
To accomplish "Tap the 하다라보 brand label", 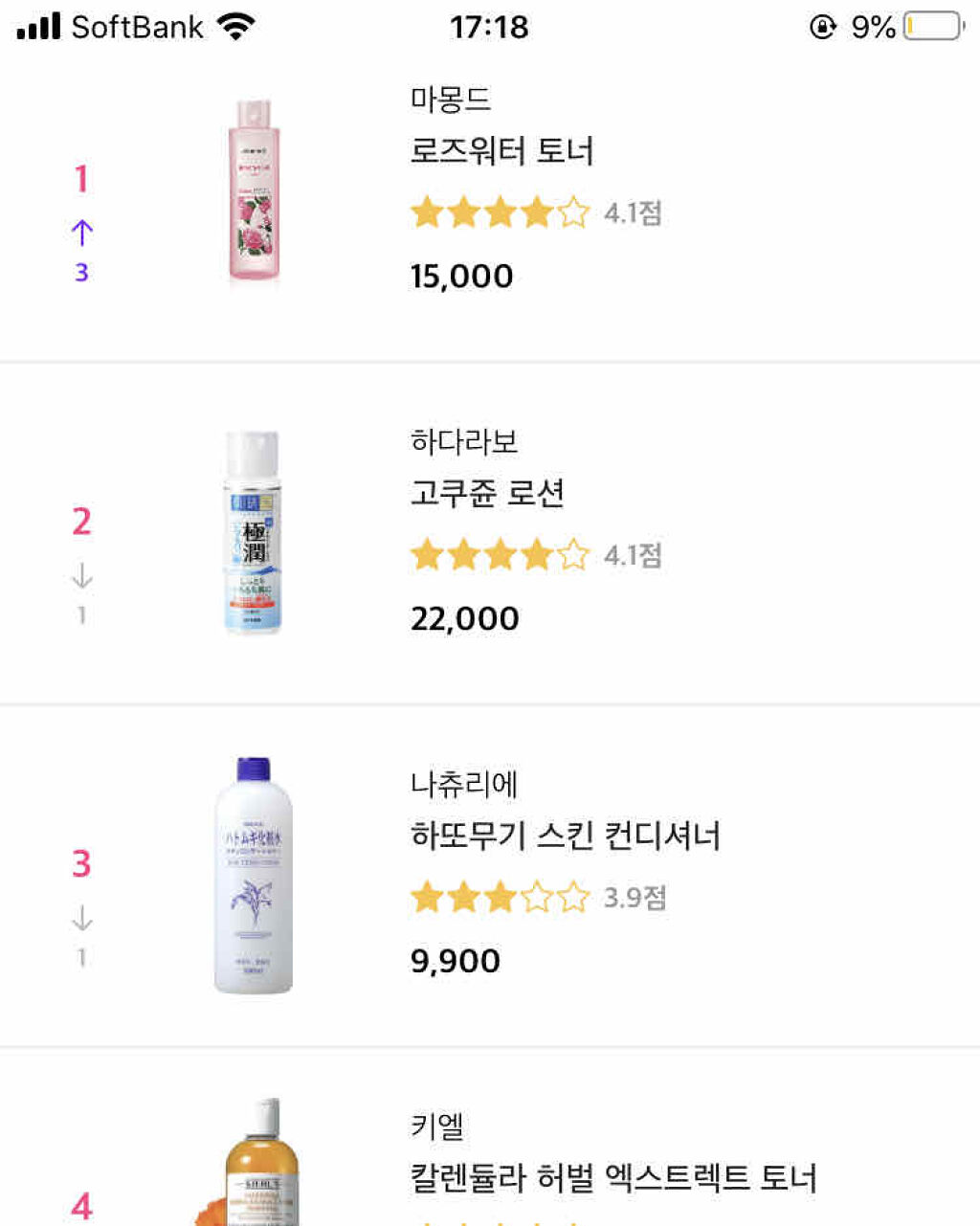I will pos(463,441).
